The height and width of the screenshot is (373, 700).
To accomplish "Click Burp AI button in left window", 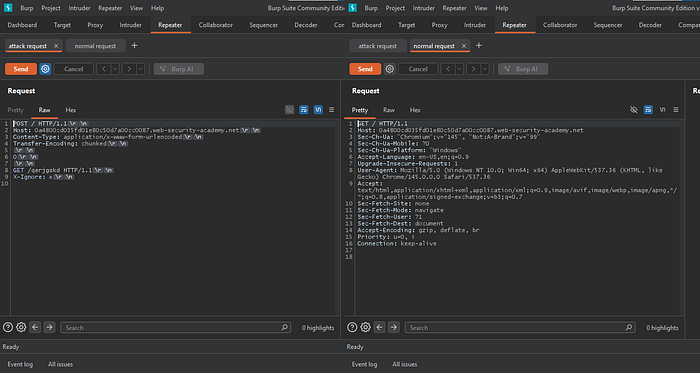I will tap(179, 69).
